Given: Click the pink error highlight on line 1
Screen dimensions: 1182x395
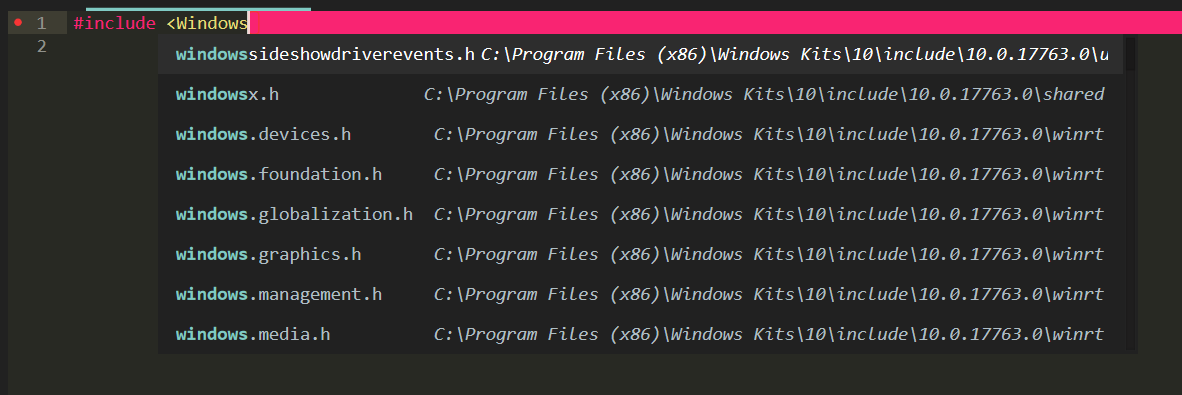Looking at the screenshot, I should (715, 23).
